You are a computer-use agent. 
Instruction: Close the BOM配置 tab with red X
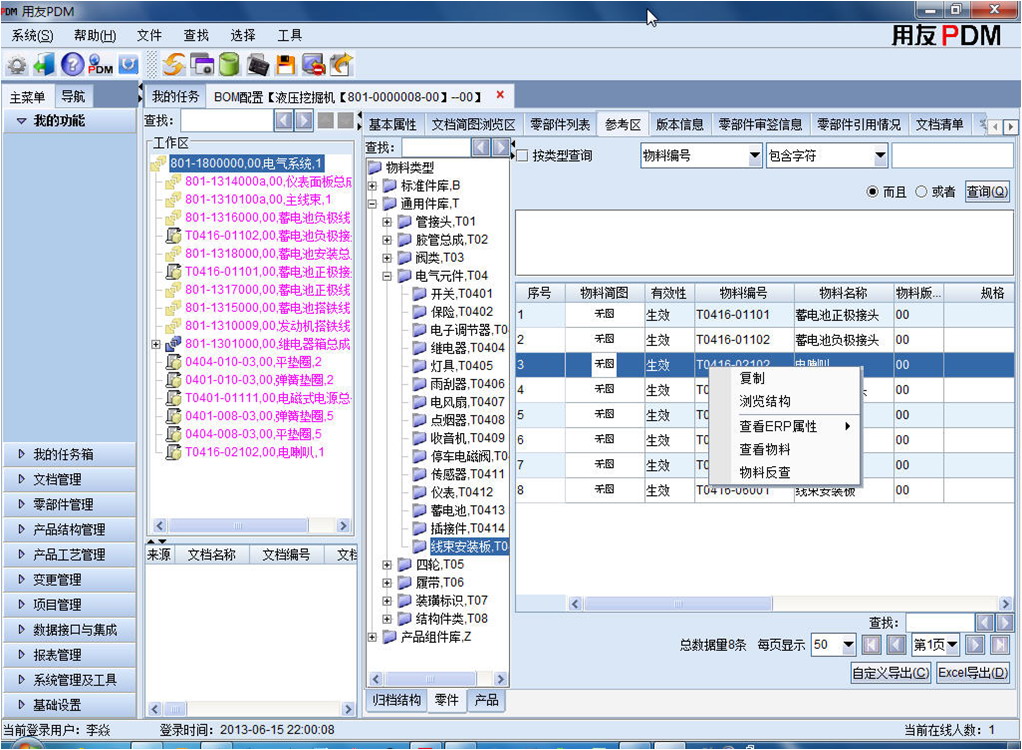pyautogui.click(x=500, y=95)
